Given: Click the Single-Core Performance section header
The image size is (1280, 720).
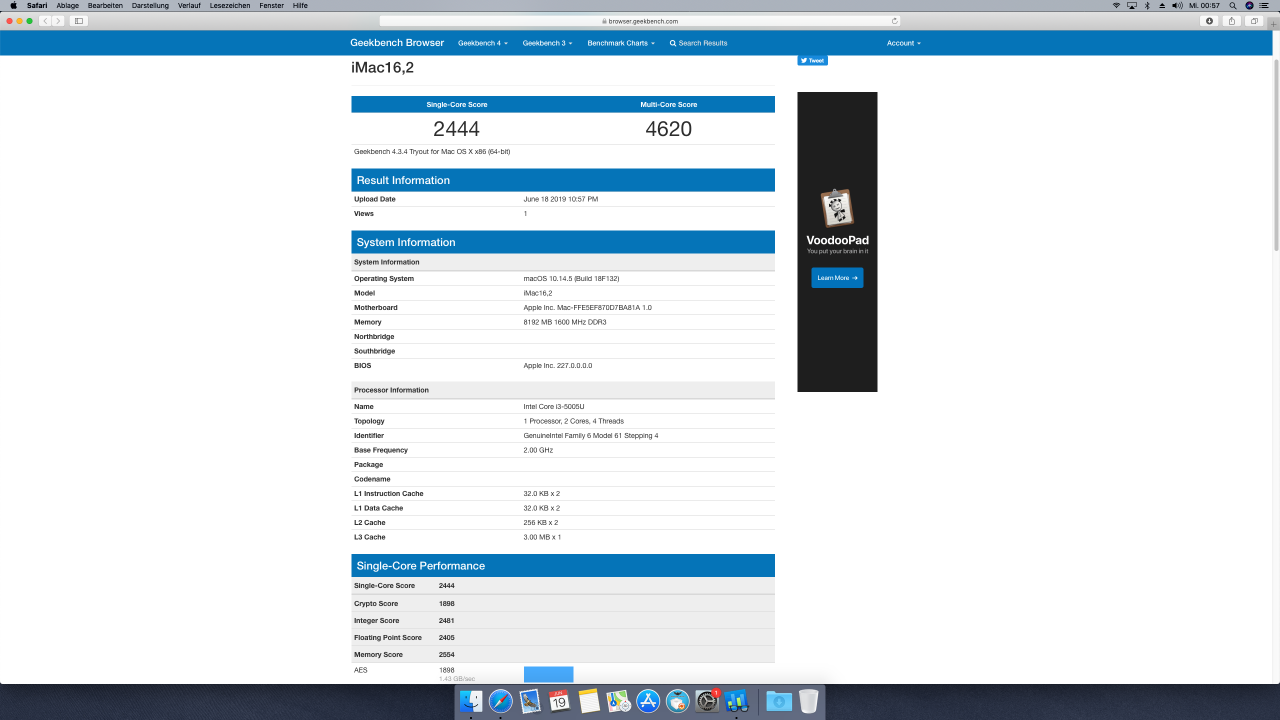Looking at the screenshot, I should coord(563,565).
